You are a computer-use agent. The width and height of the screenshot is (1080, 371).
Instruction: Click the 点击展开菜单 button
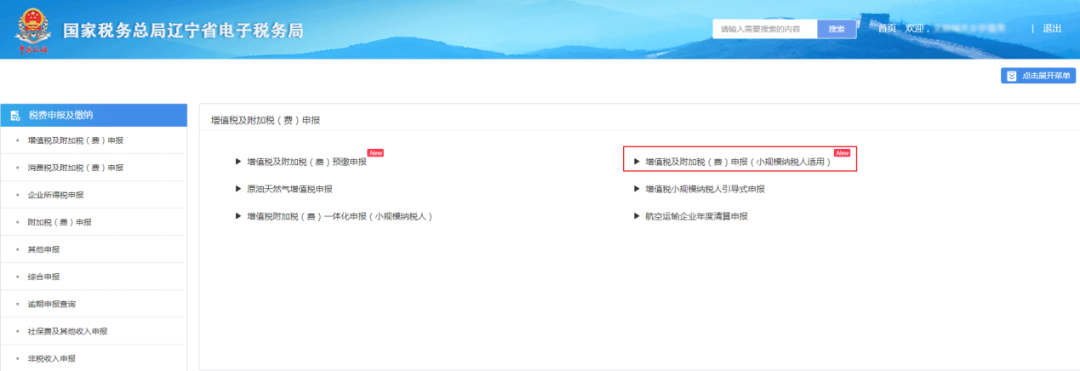[1038, 76]
